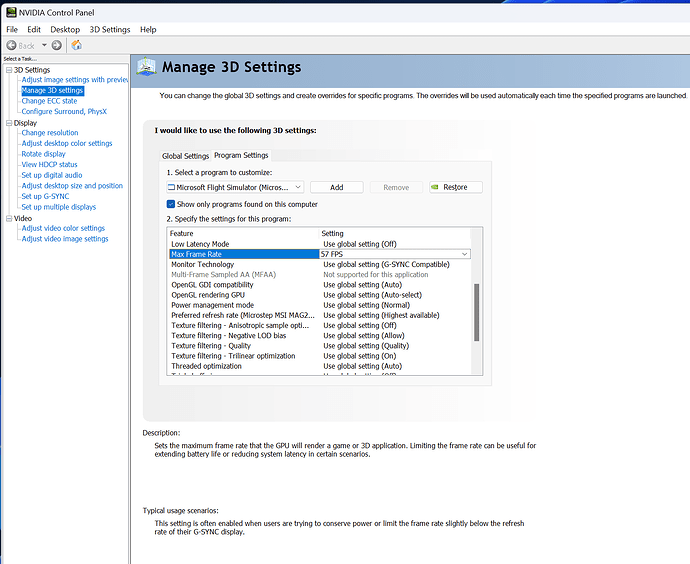Open the program selection dropdown
The image size is (690, 564).
pos(235,187)
